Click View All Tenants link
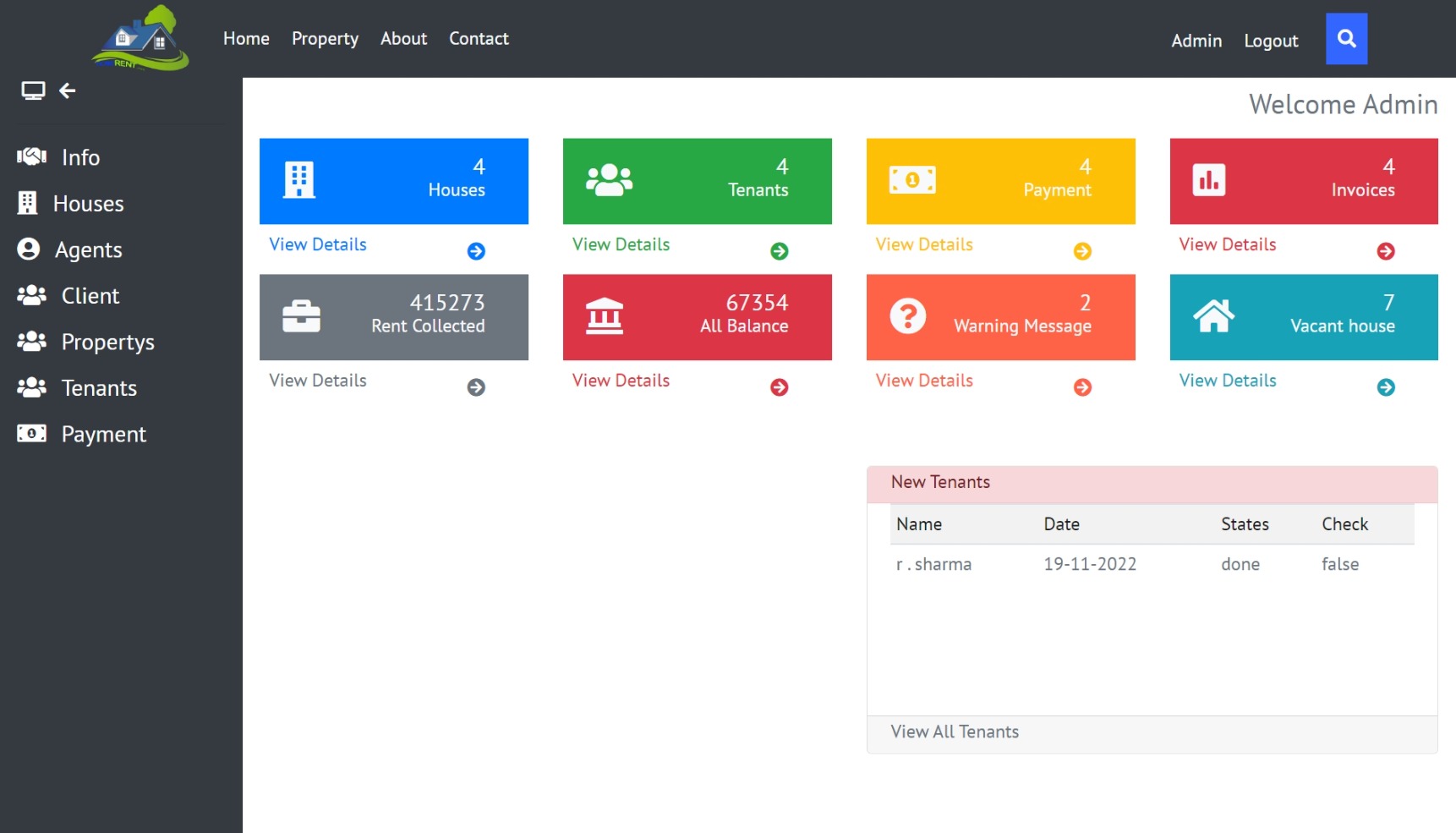 [955, 732]
